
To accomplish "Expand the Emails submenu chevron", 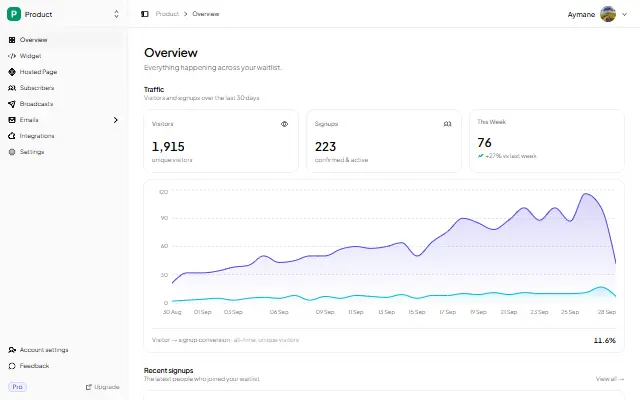I will [116, 120].
